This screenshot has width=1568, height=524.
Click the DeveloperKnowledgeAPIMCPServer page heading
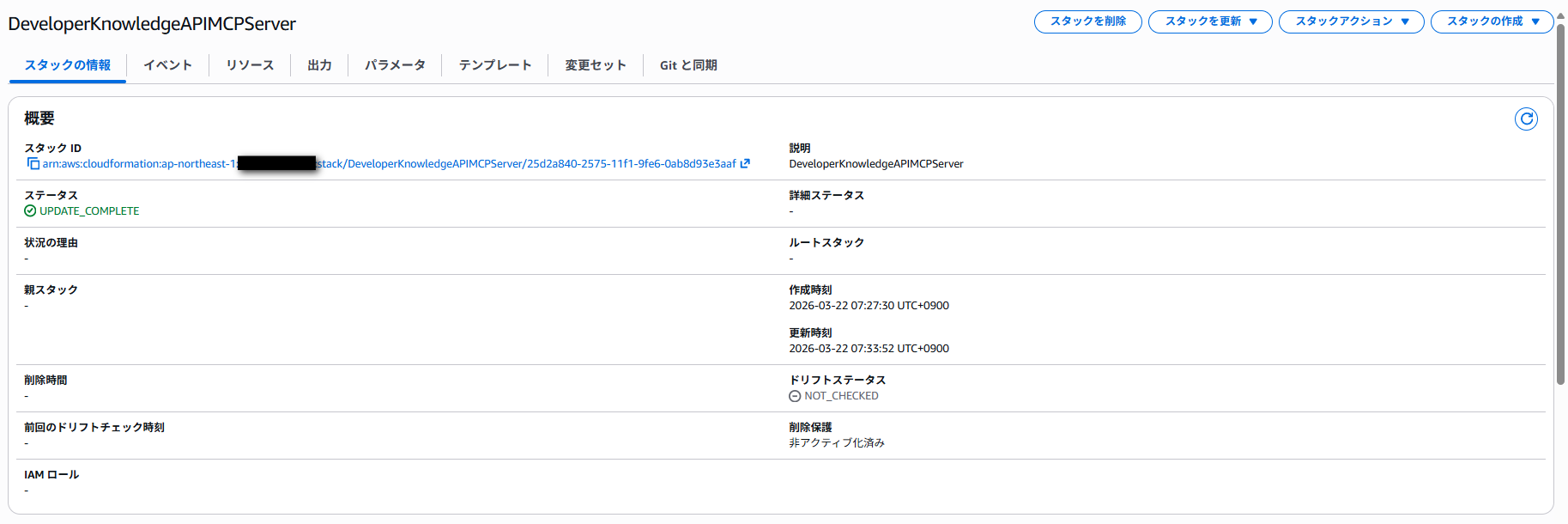(152, 24)
